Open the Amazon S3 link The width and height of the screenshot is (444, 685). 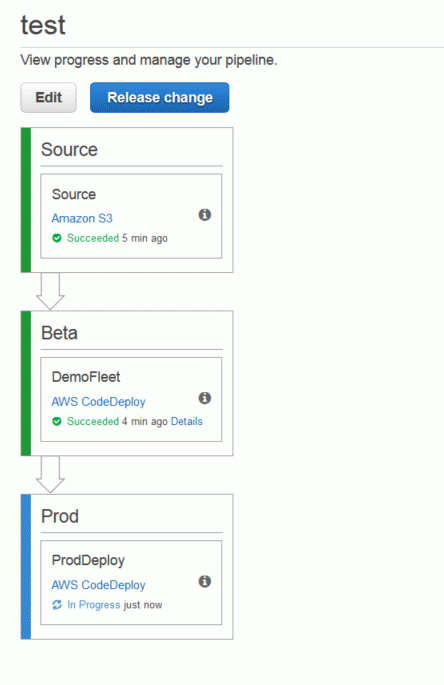tap(82, 218)
